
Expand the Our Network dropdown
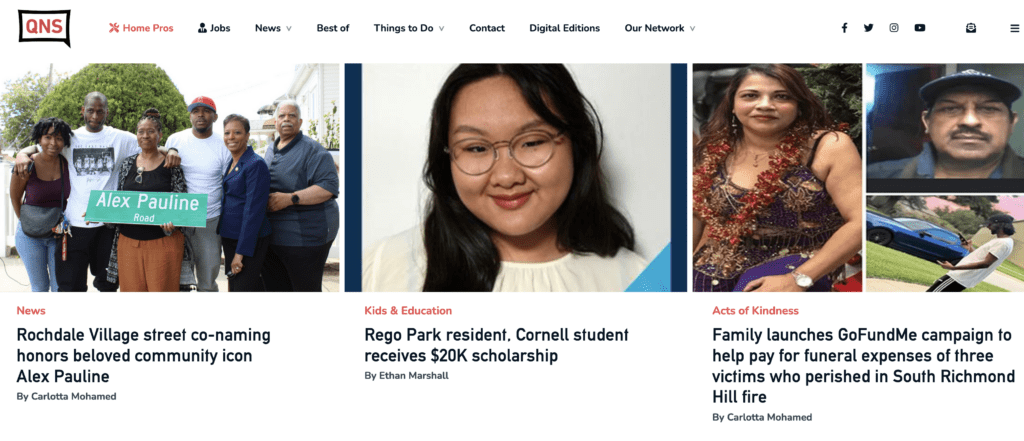click(x=659, y=28)
